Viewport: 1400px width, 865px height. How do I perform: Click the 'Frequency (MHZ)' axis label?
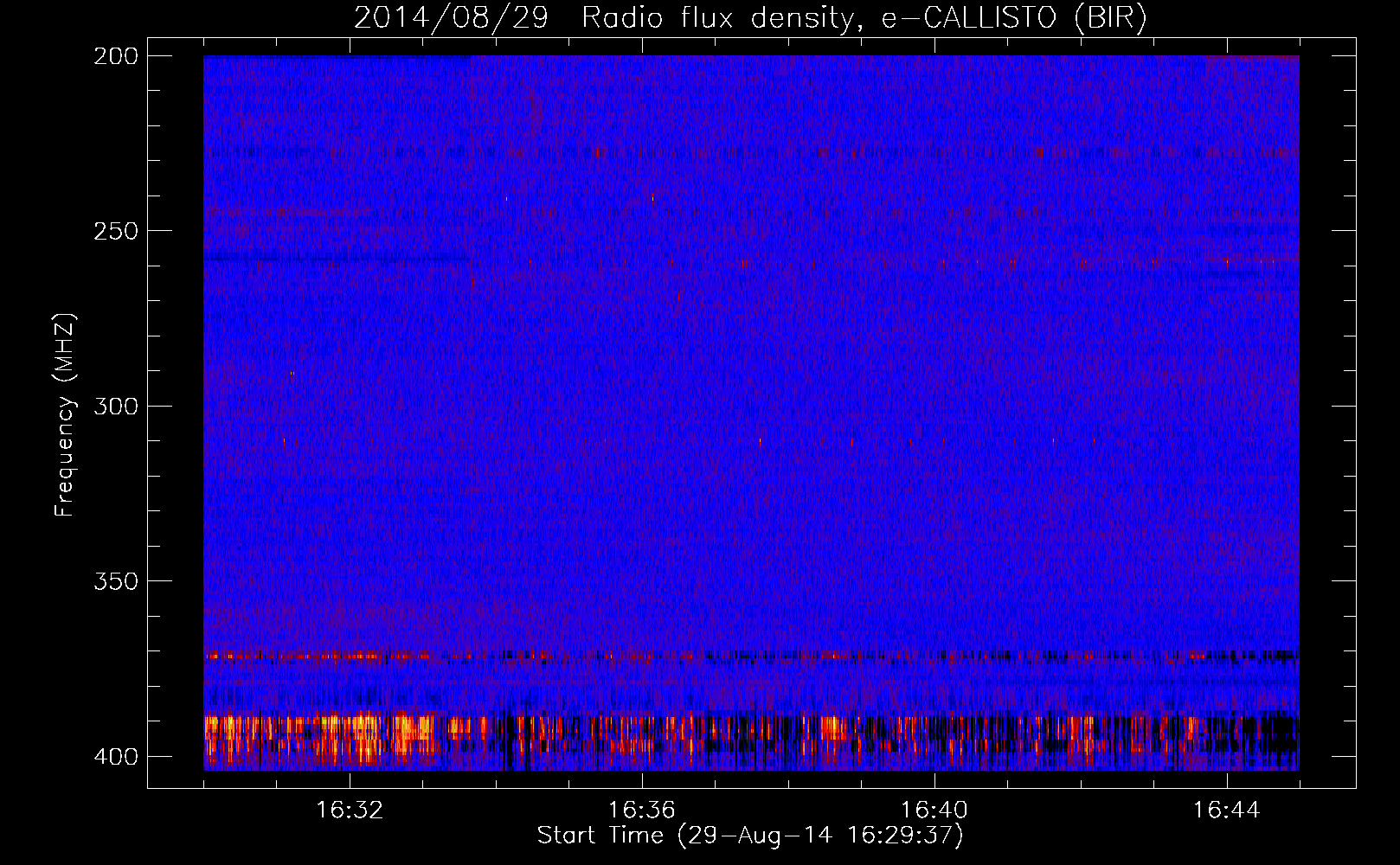click(x=65, y=415)
